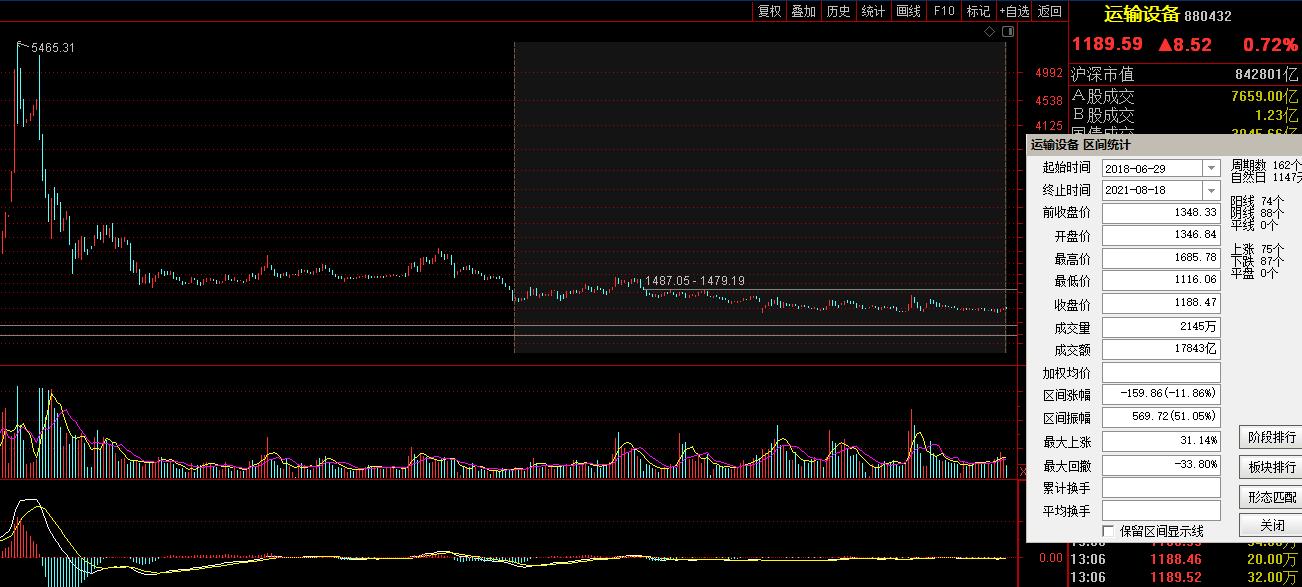Click the 4538 price axis label
Viewport: 1302px width, 587px height.
(1049, 101)
